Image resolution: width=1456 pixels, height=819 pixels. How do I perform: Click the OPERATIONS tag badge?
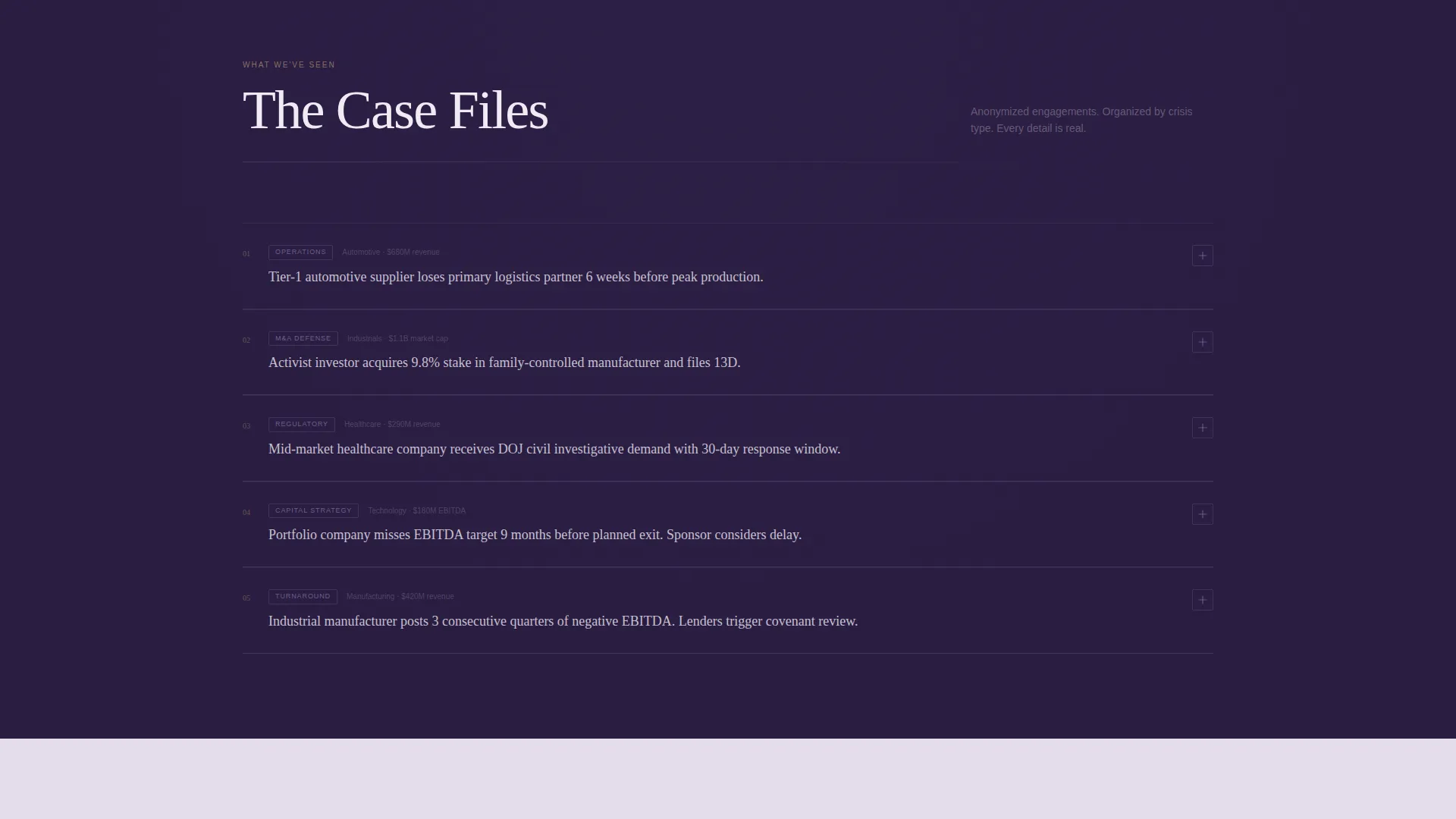click(300, 253)
